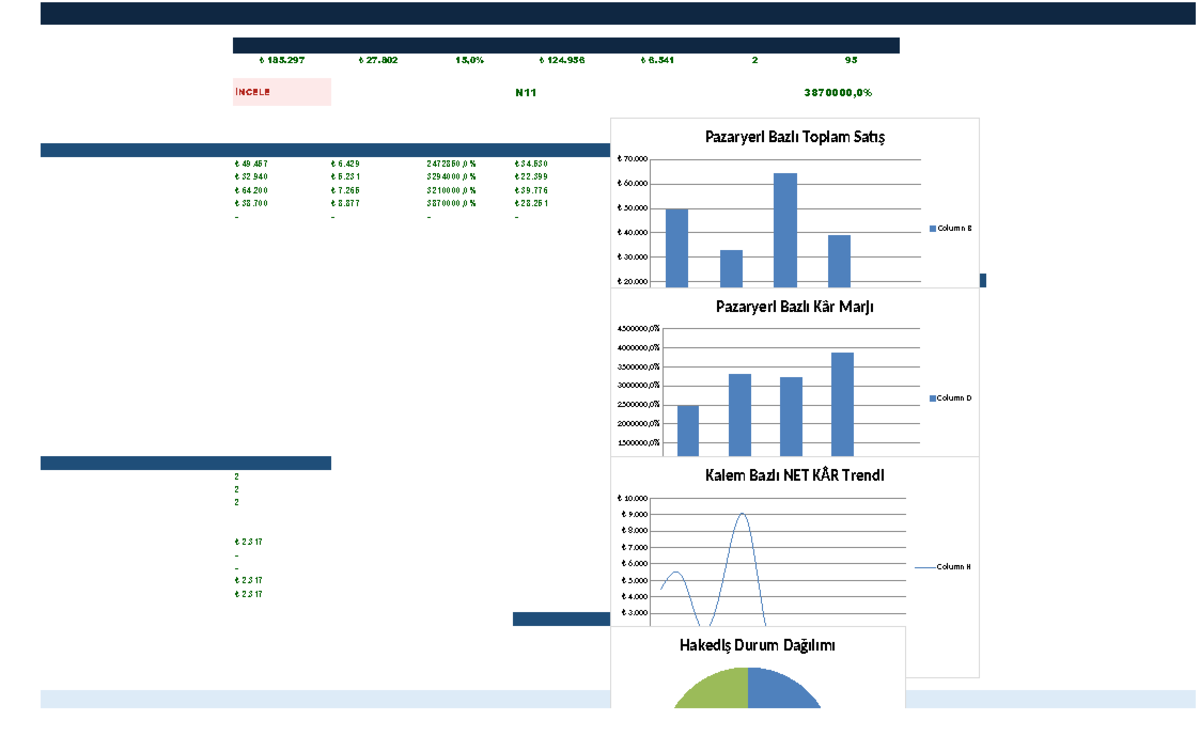Screen dimensions: 1200x750
Task: Click the Pazaryeri Bazlı Kâr Marjı chart title
Action: 795,306
